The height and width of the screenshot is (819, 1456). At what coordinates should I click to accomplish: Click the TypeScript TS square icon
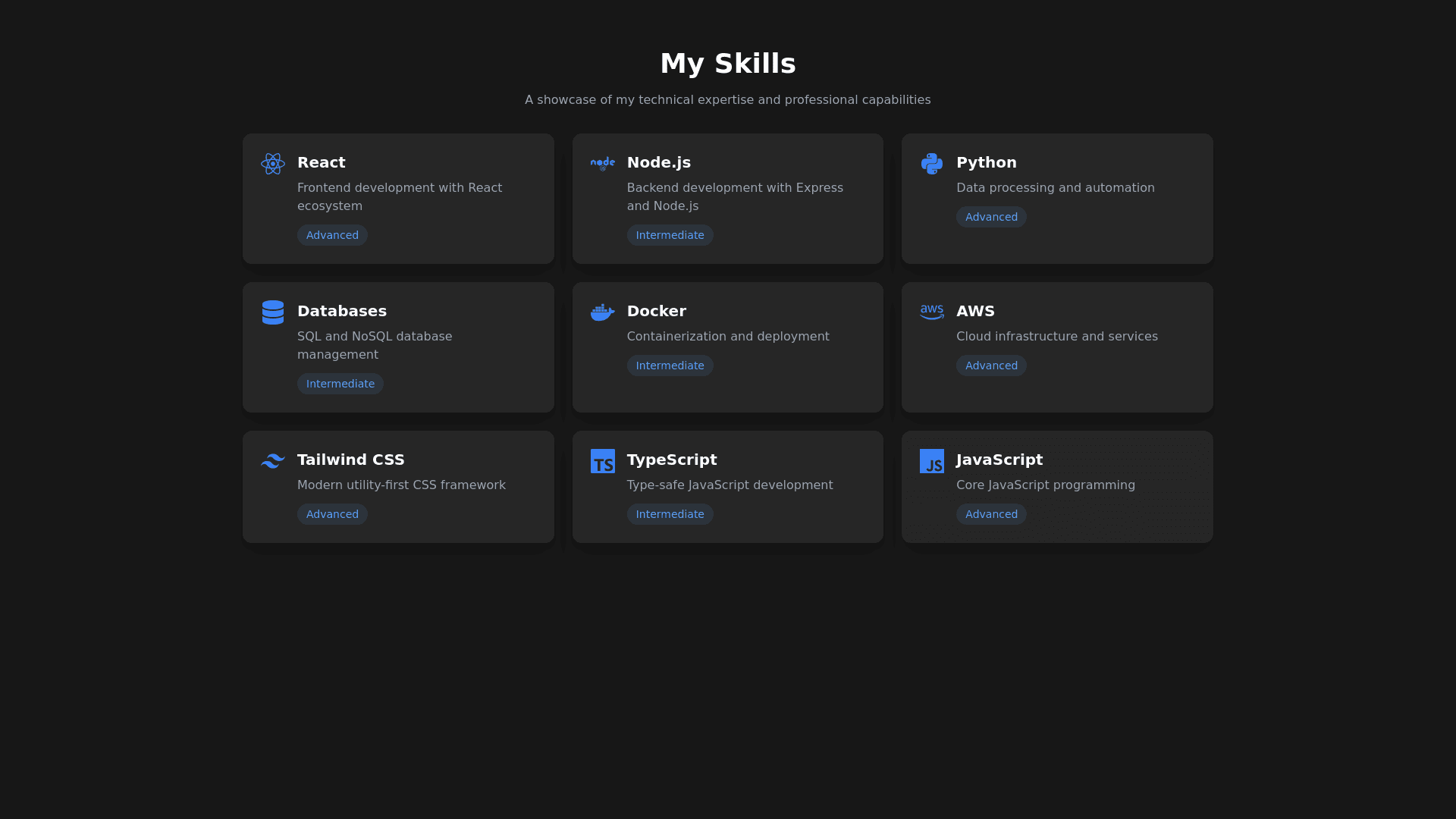pyautogui.click(x=602, y=461)
